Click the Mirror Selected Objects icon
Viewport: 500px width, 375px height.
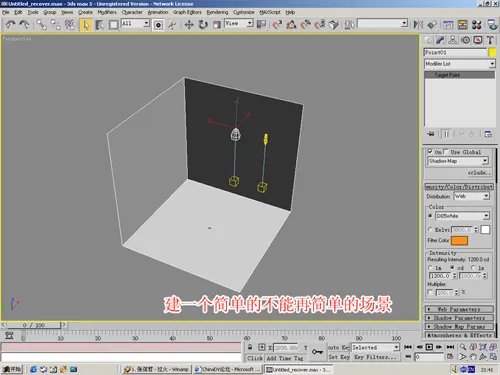(418, 24)
